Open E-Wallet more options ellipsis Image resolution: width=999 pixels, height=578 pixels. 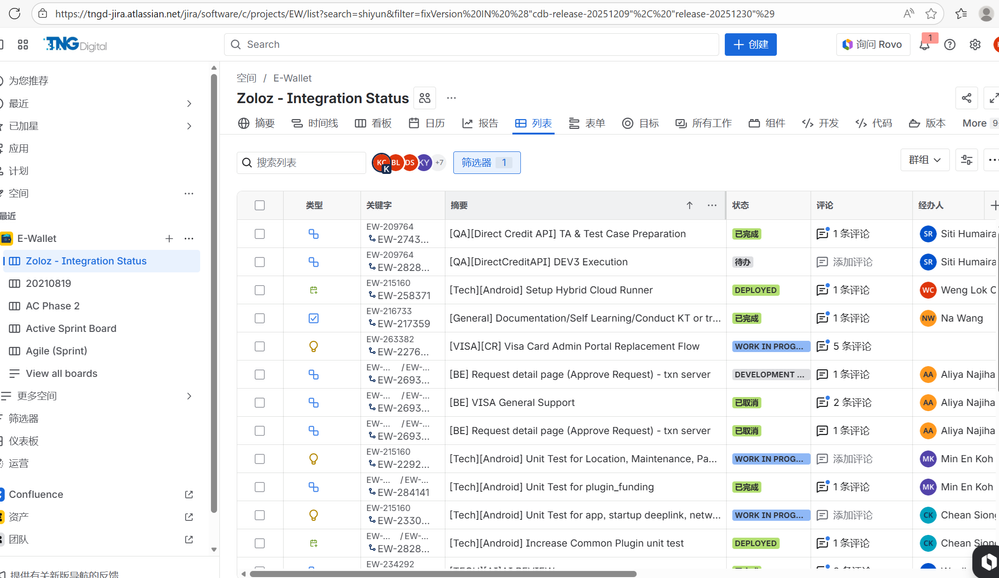pyautogui.click(x=189, y=238)
